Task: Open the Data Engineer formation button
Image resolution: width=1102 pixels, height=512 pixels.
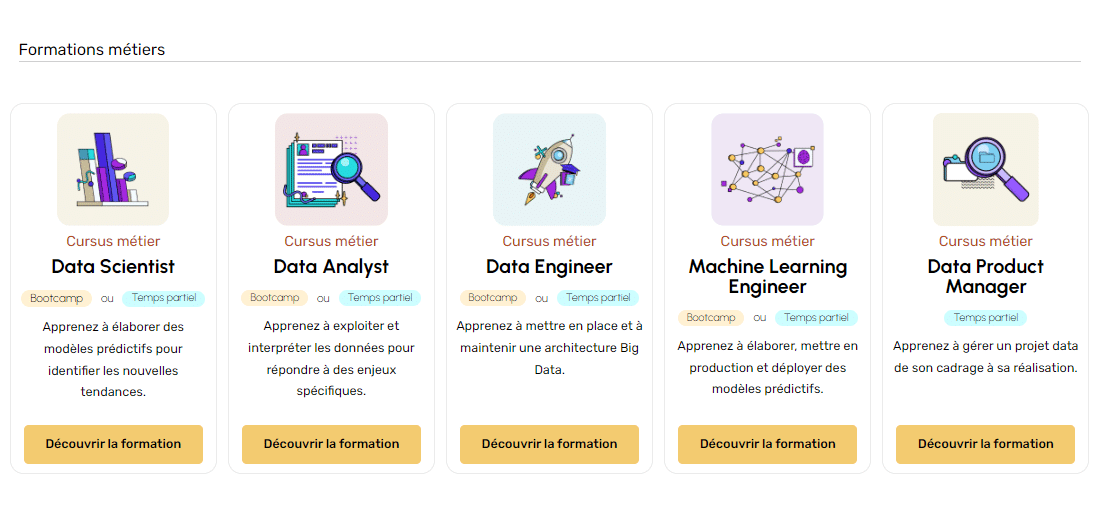Action: coord(549,444)
